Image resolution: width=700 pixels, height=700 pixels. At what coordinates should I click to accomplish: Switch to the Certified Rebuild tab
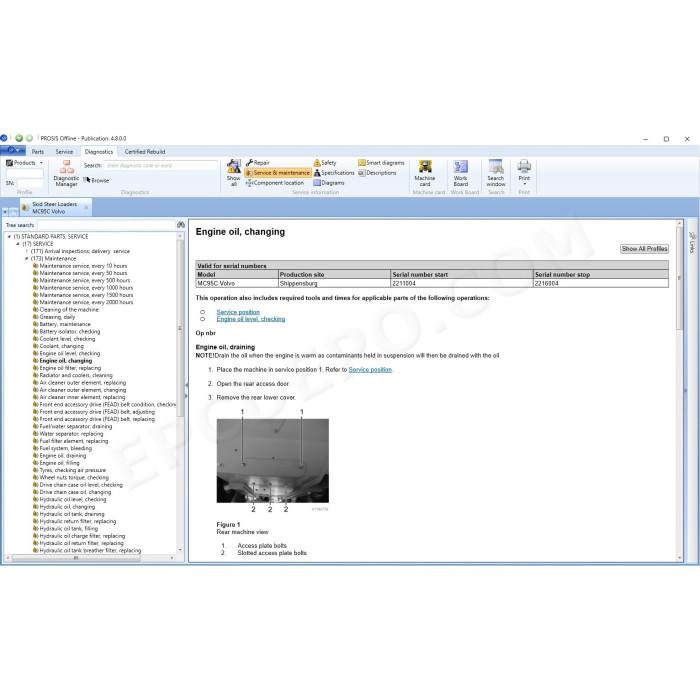coord(145,152)
